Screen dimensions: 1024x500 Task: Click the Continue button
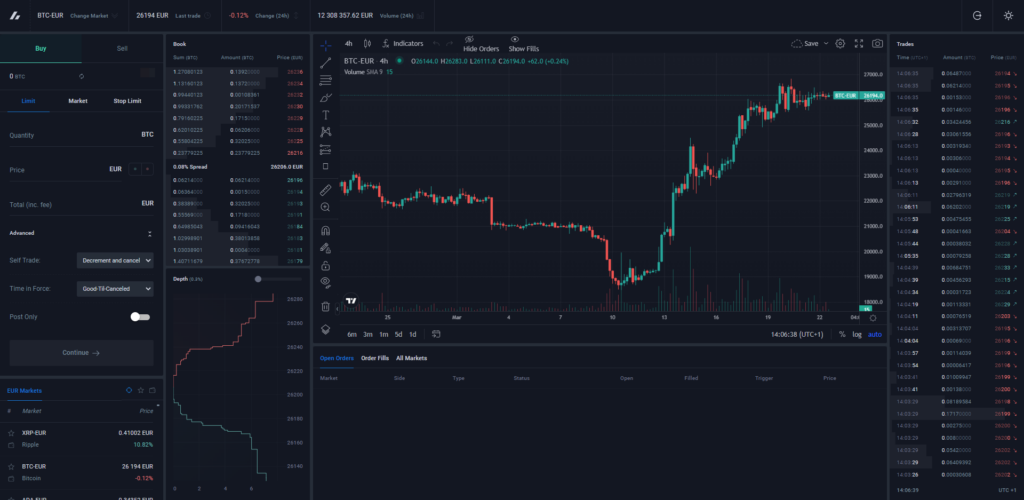(82, 352)
